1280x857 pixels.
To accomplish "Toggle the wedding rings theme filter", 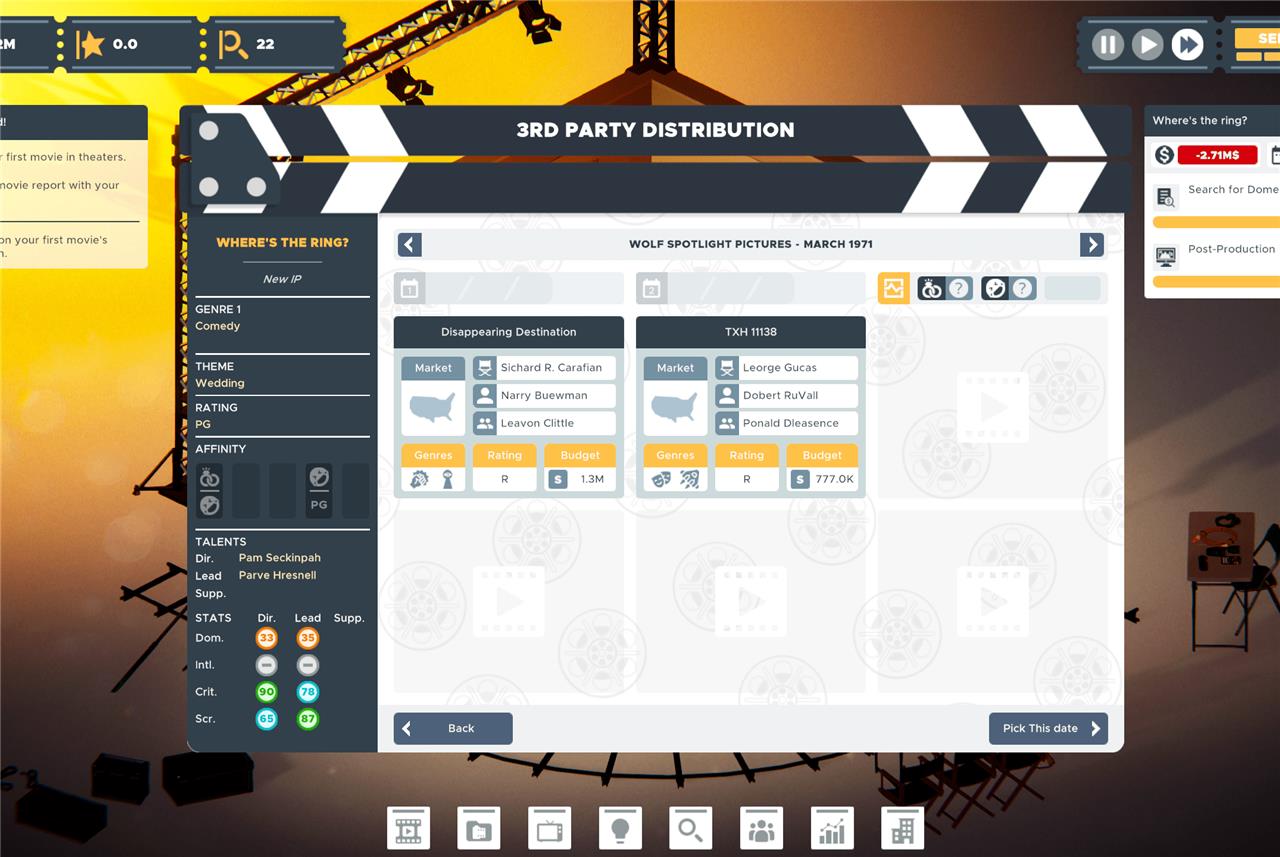I will point(944,289).
